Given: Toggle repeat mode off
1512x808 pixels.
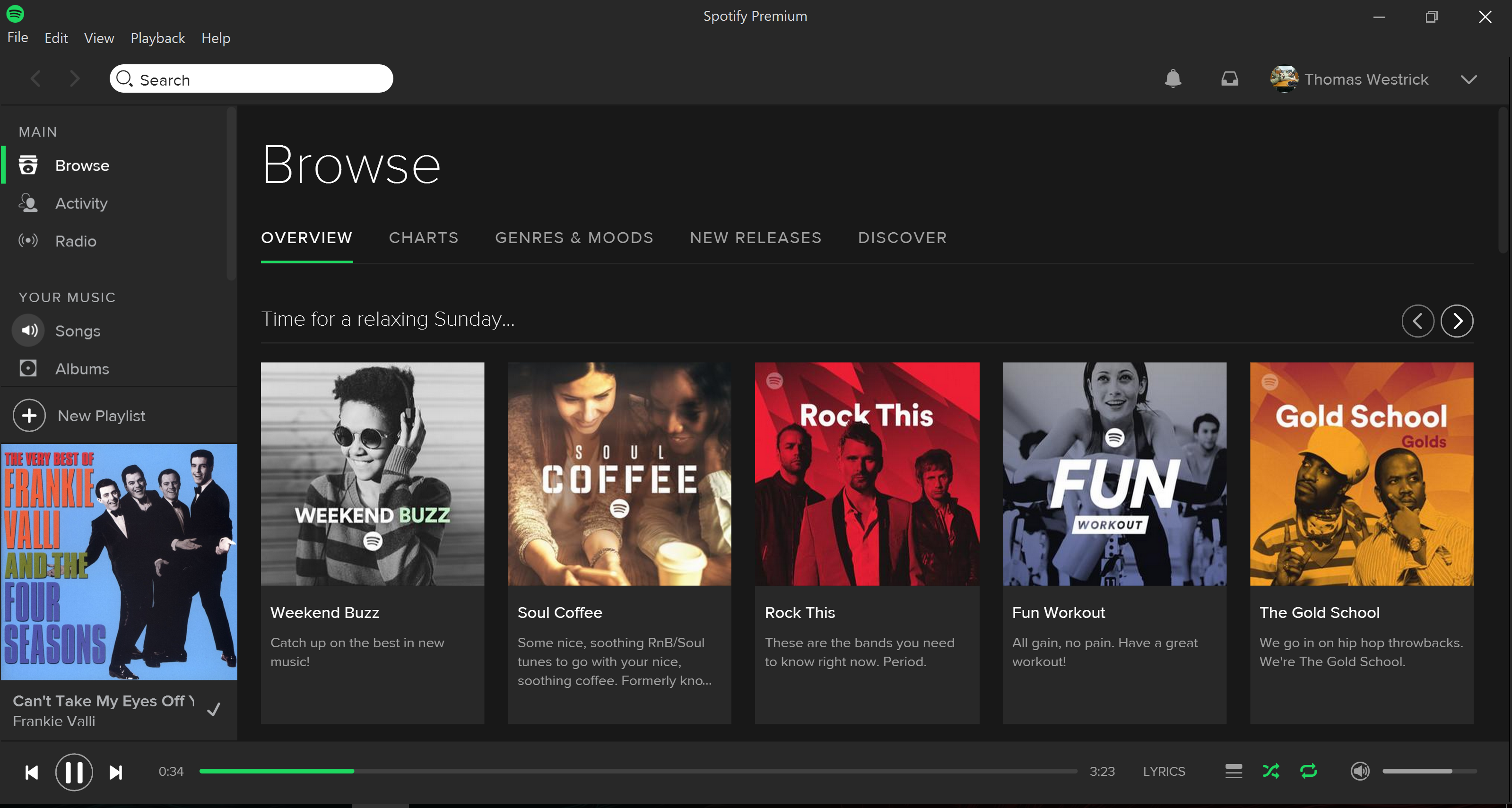Looking at the screenshot, I should pyautogui.click(x=1308, y=771).
